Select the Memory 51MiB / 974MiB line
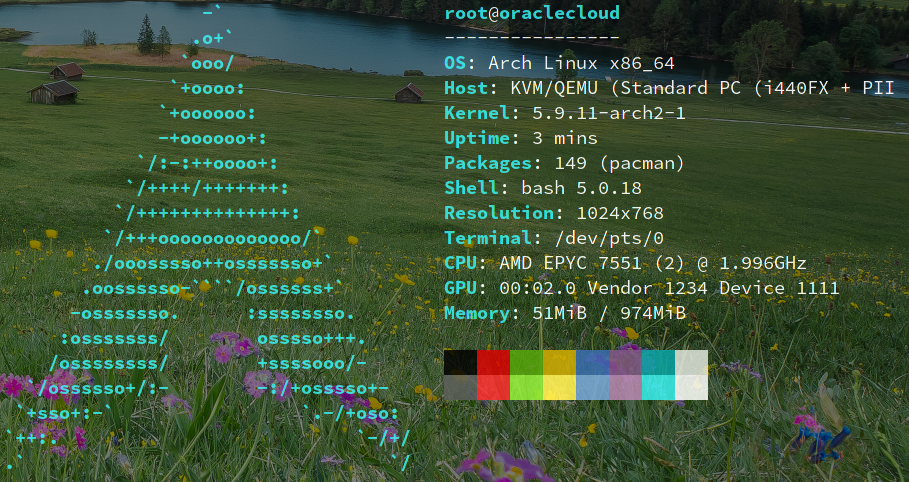This screenshot has width=909, height=482. (565, 313)
